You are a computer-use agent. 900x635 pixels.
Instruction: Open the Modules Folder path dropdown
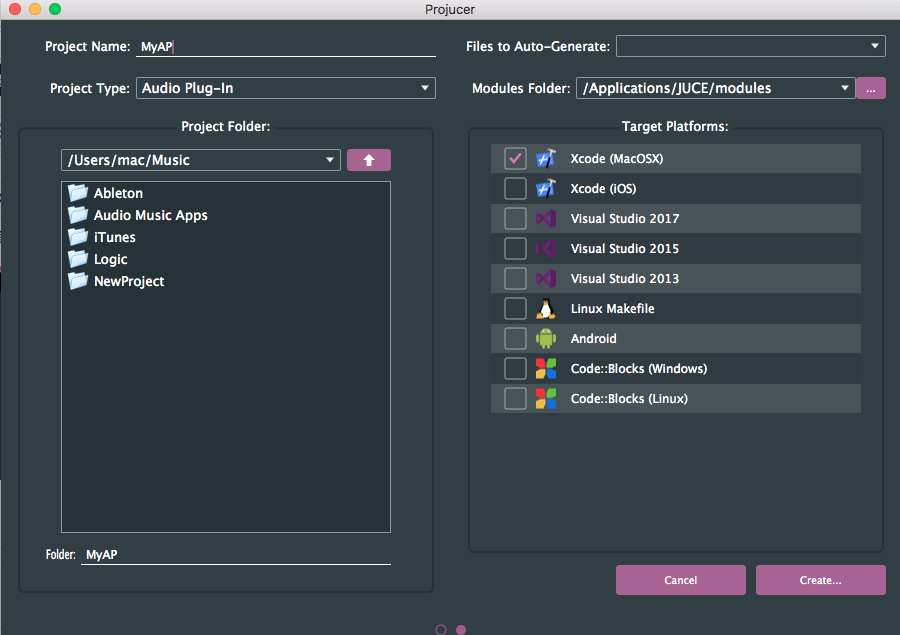[715, 88]
